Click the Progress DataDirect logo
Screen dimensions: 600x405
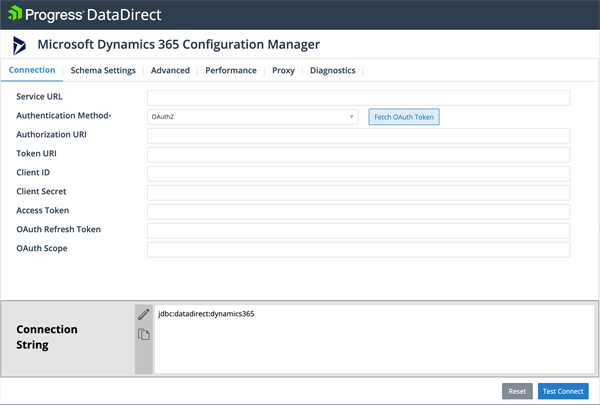tap(85, 15)
